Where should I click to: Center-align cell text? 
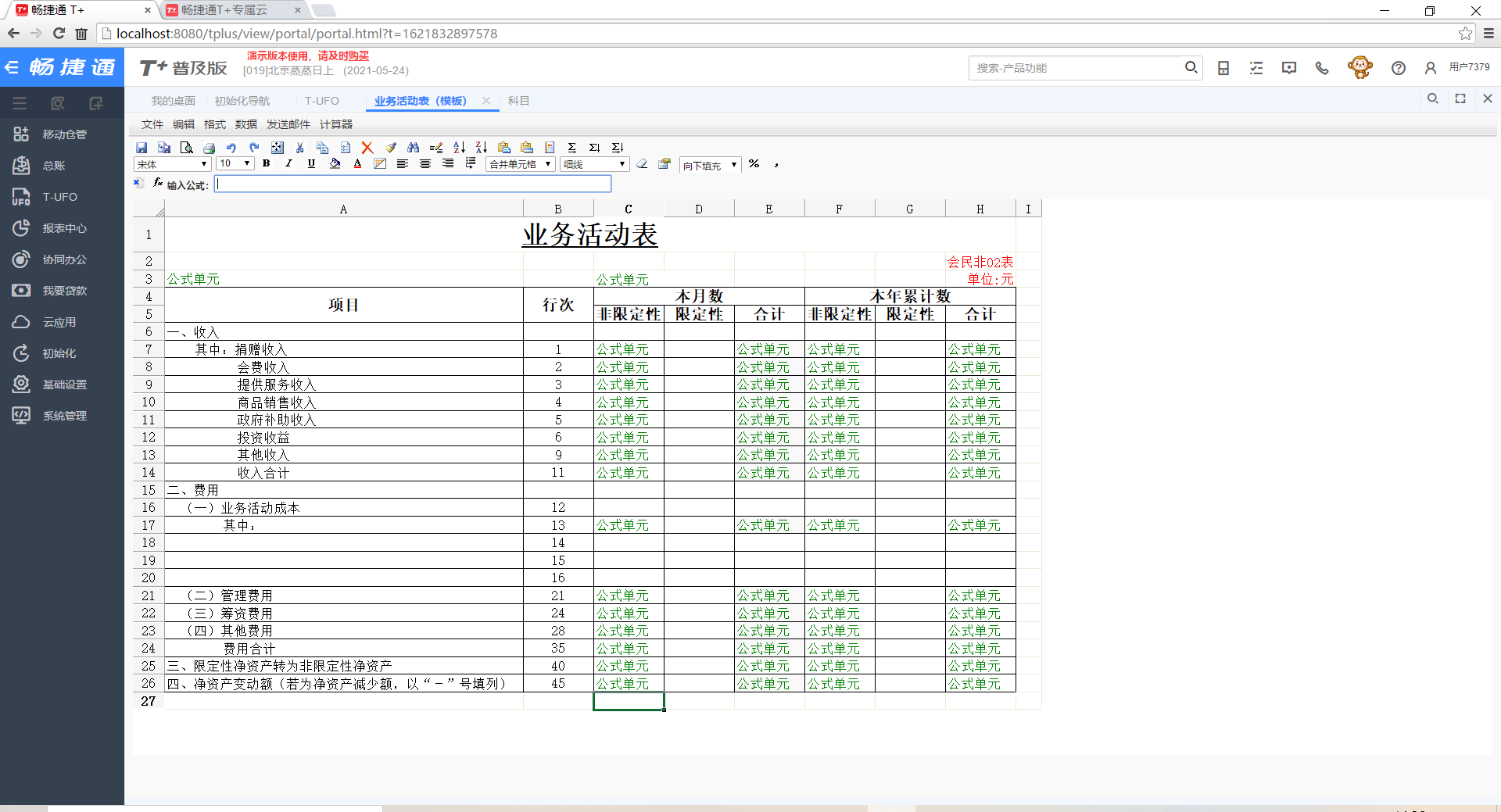[x=425, y=164]
